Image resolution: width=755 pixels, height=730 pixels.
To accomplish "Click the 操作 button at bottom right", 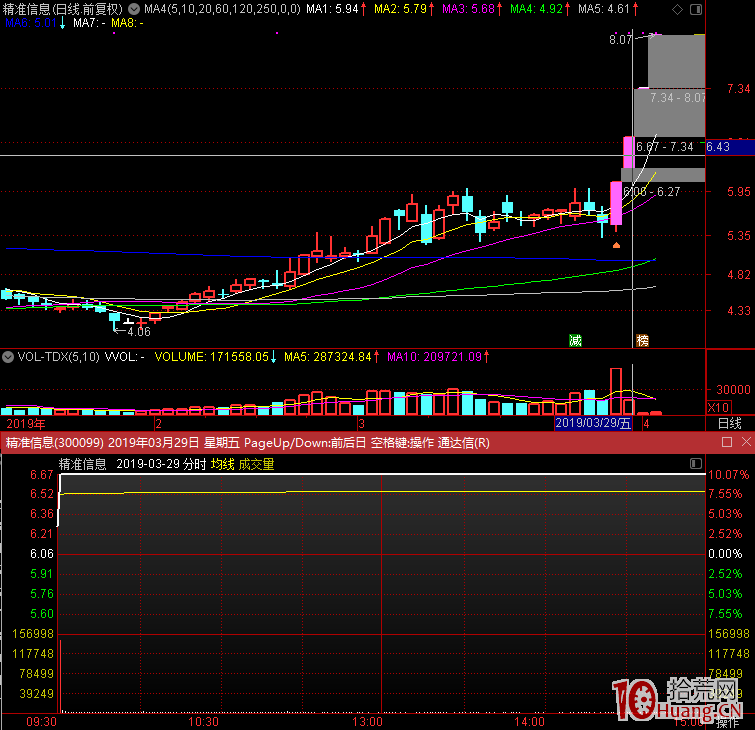I will (x=727, y=723).
